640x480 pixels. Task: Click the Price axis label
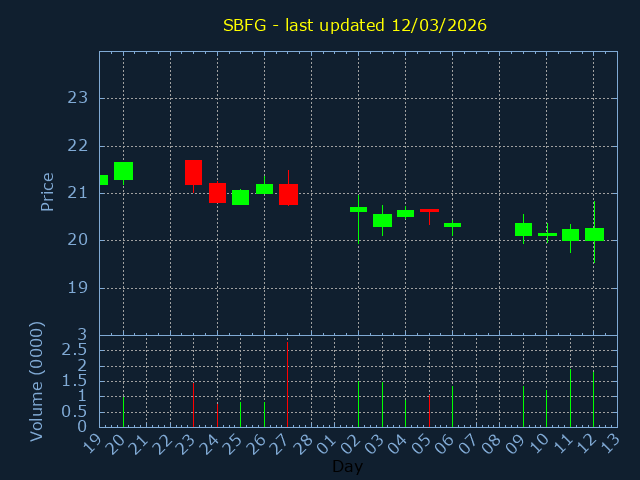pos(47,191)
